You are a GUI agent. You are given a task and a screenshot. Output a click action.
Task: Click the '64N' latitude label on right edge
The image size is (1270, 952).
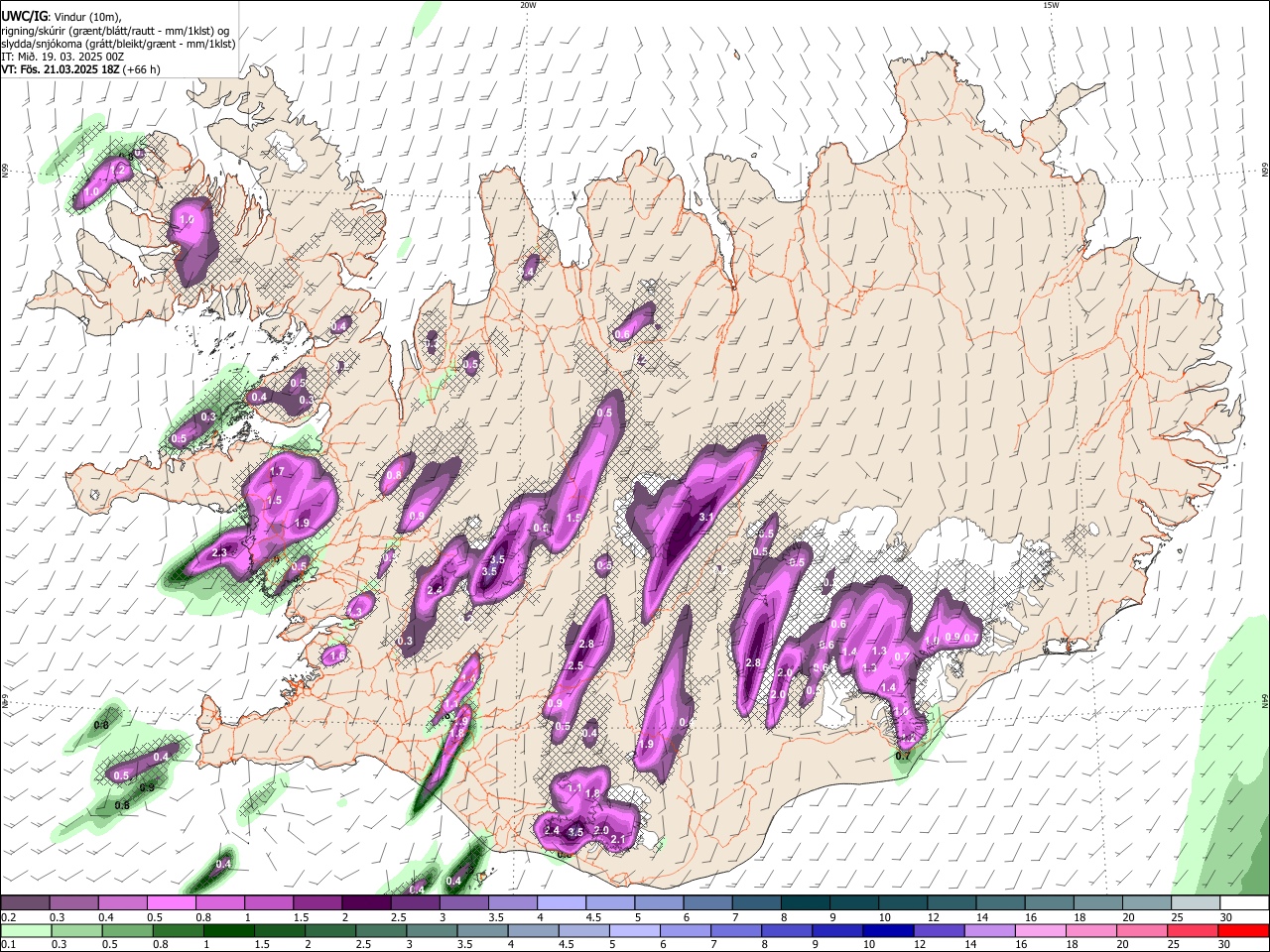click(x=1265, y=699)
